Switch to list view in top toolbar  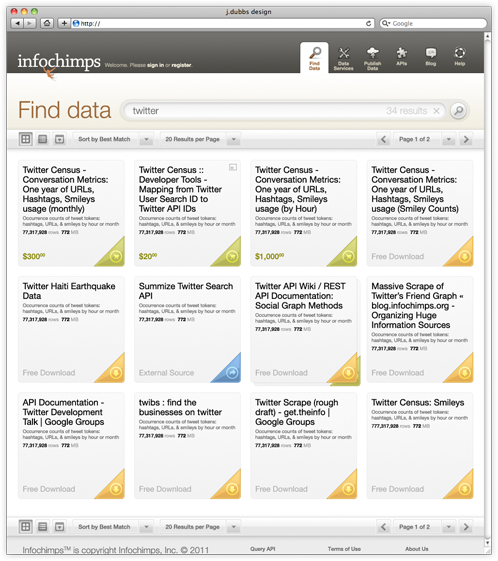click(43, 139)
